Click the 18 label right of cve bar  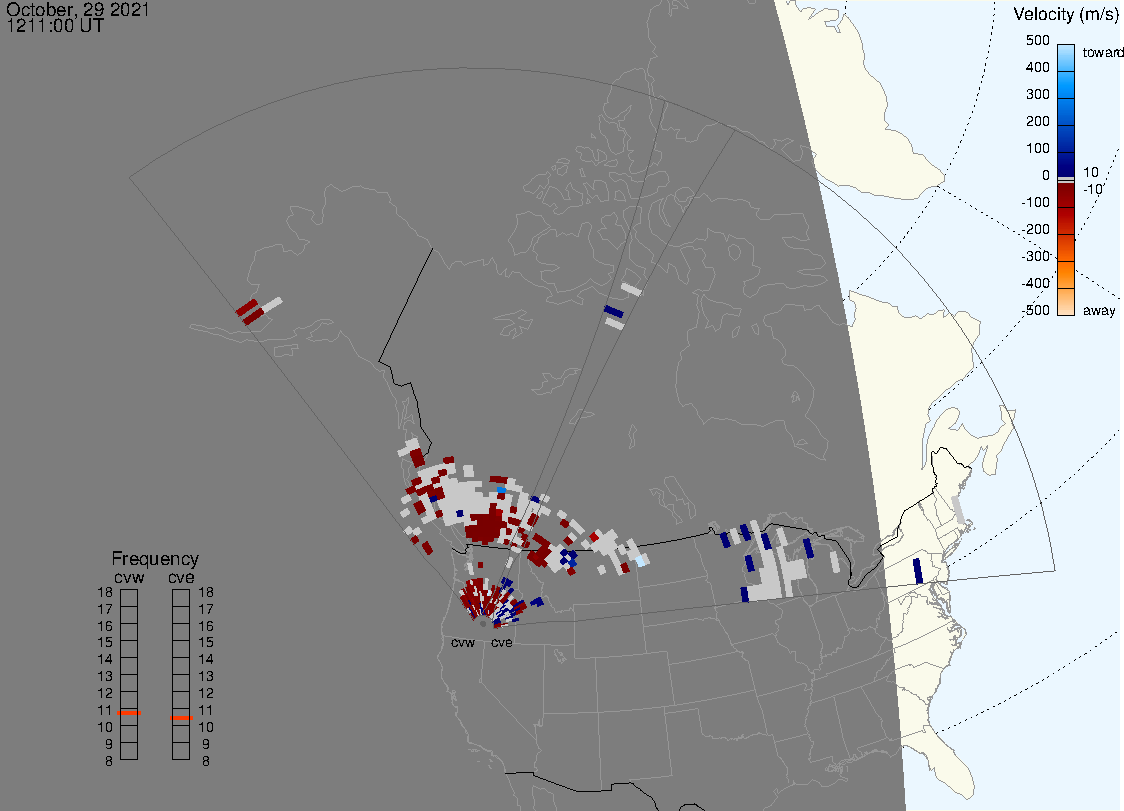tap(206, 592)
